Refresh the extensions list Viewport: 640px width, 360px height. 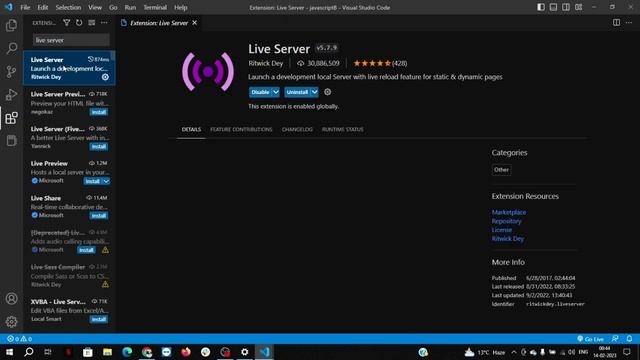pos(79,23)
